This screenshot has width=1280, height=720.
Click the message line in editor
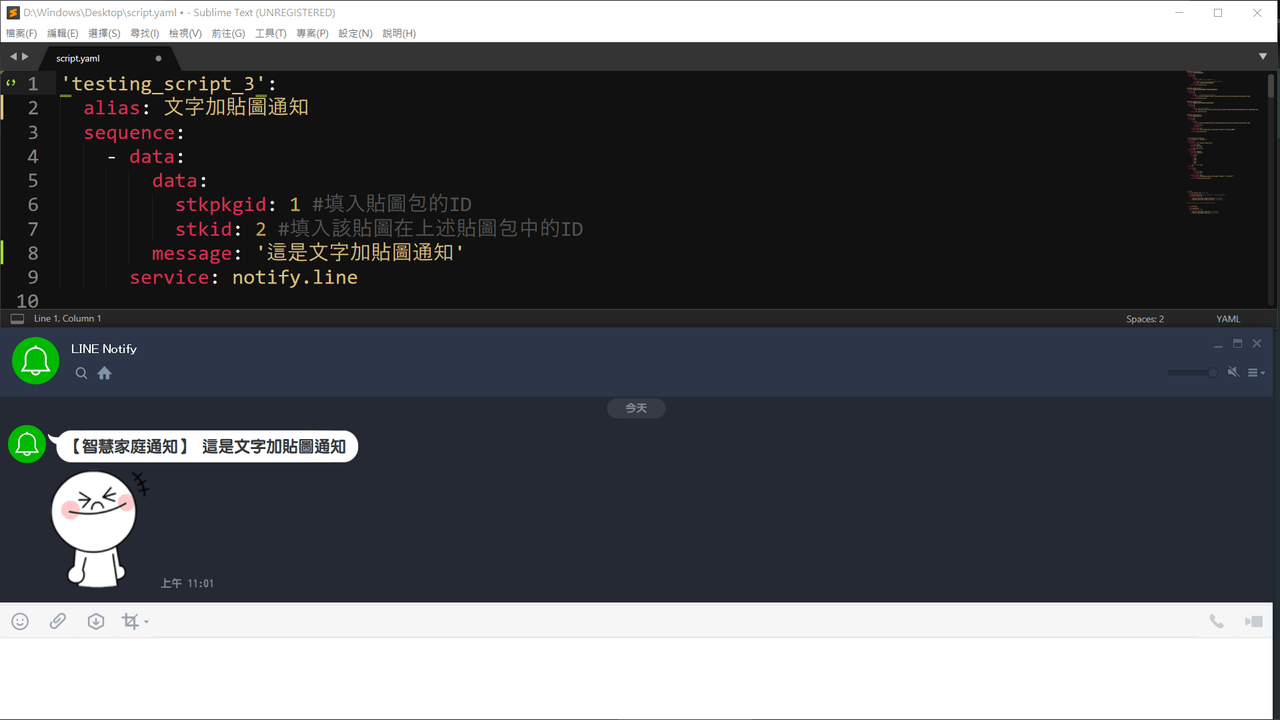click(308, 254)
